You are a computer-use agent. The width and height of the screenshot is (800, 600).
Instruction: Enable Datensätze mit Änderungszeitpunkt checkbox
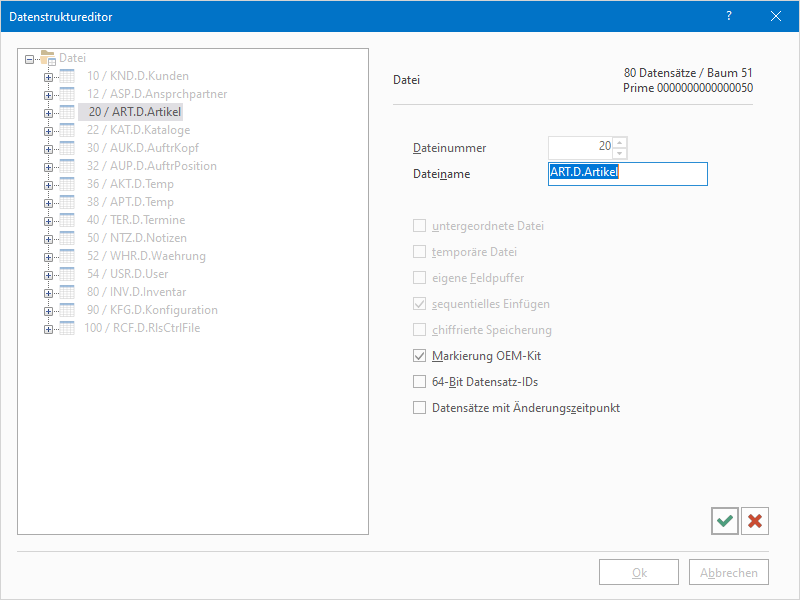[420, 407]
